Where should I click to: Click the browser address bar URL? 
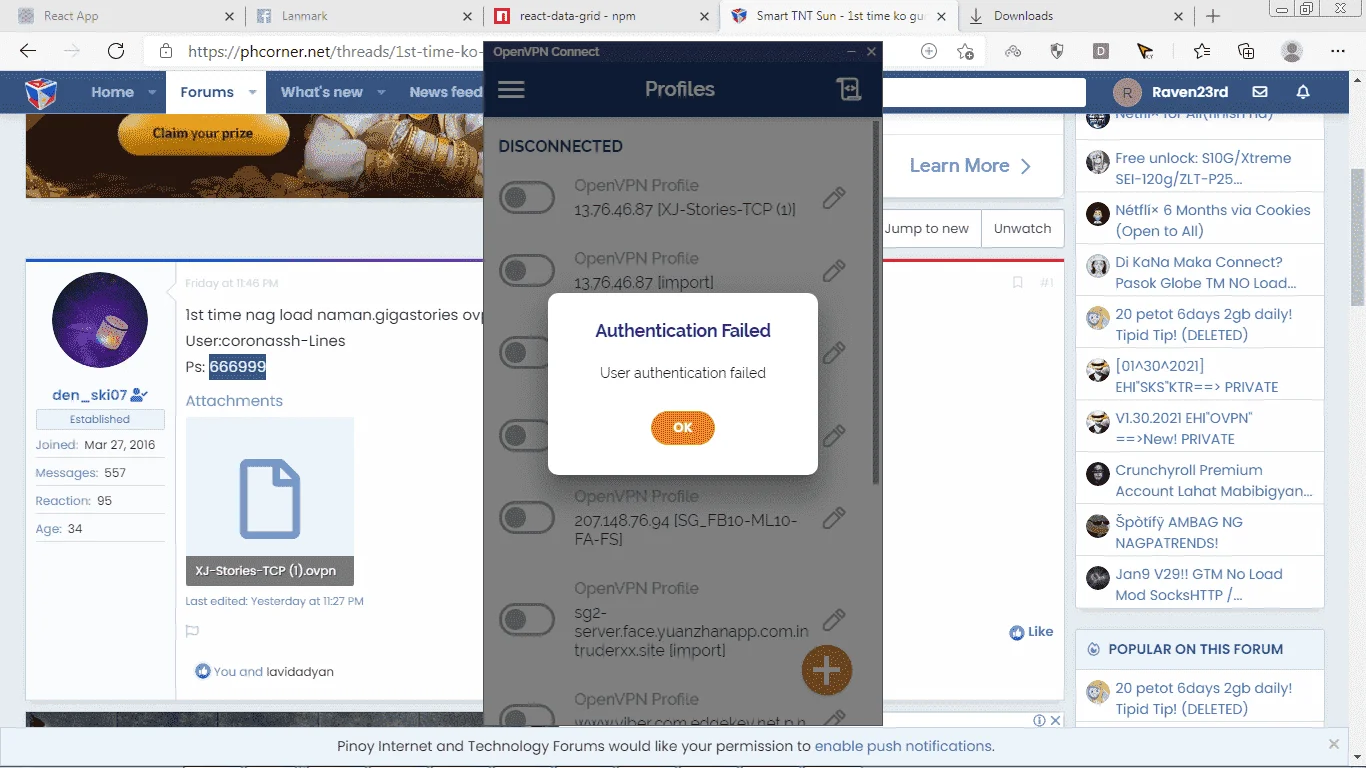[x=335, y=51]
